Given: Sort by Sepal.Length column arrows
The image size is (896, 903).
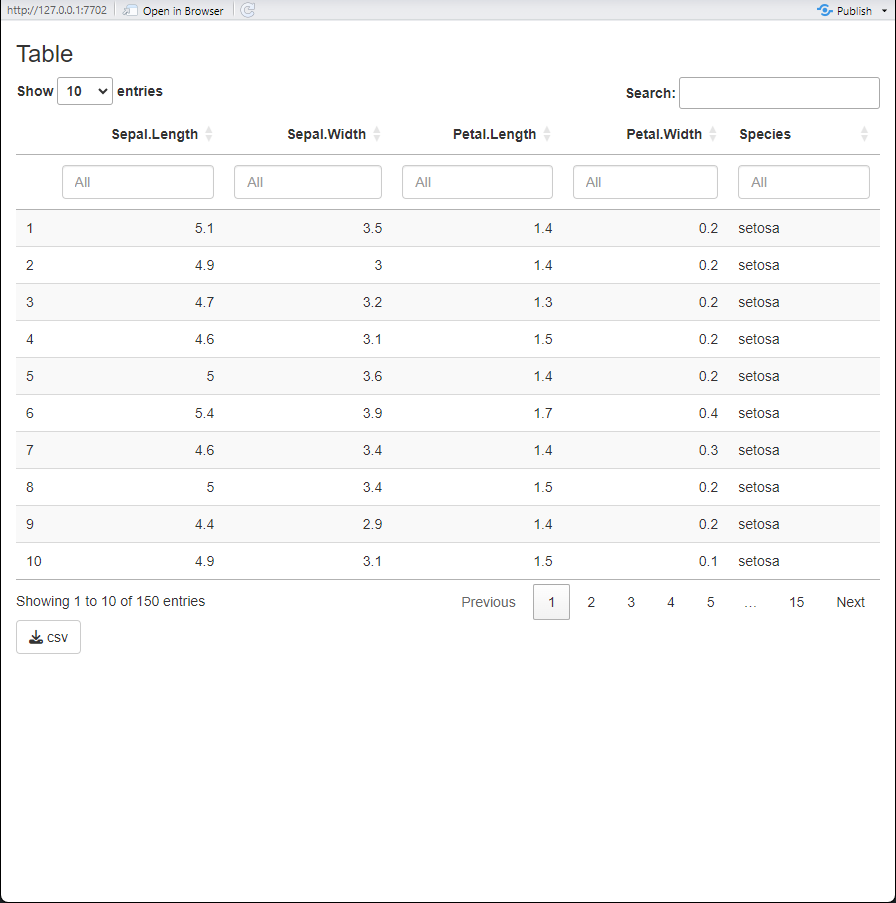Looking at the screenshot, I should point(209,134).
